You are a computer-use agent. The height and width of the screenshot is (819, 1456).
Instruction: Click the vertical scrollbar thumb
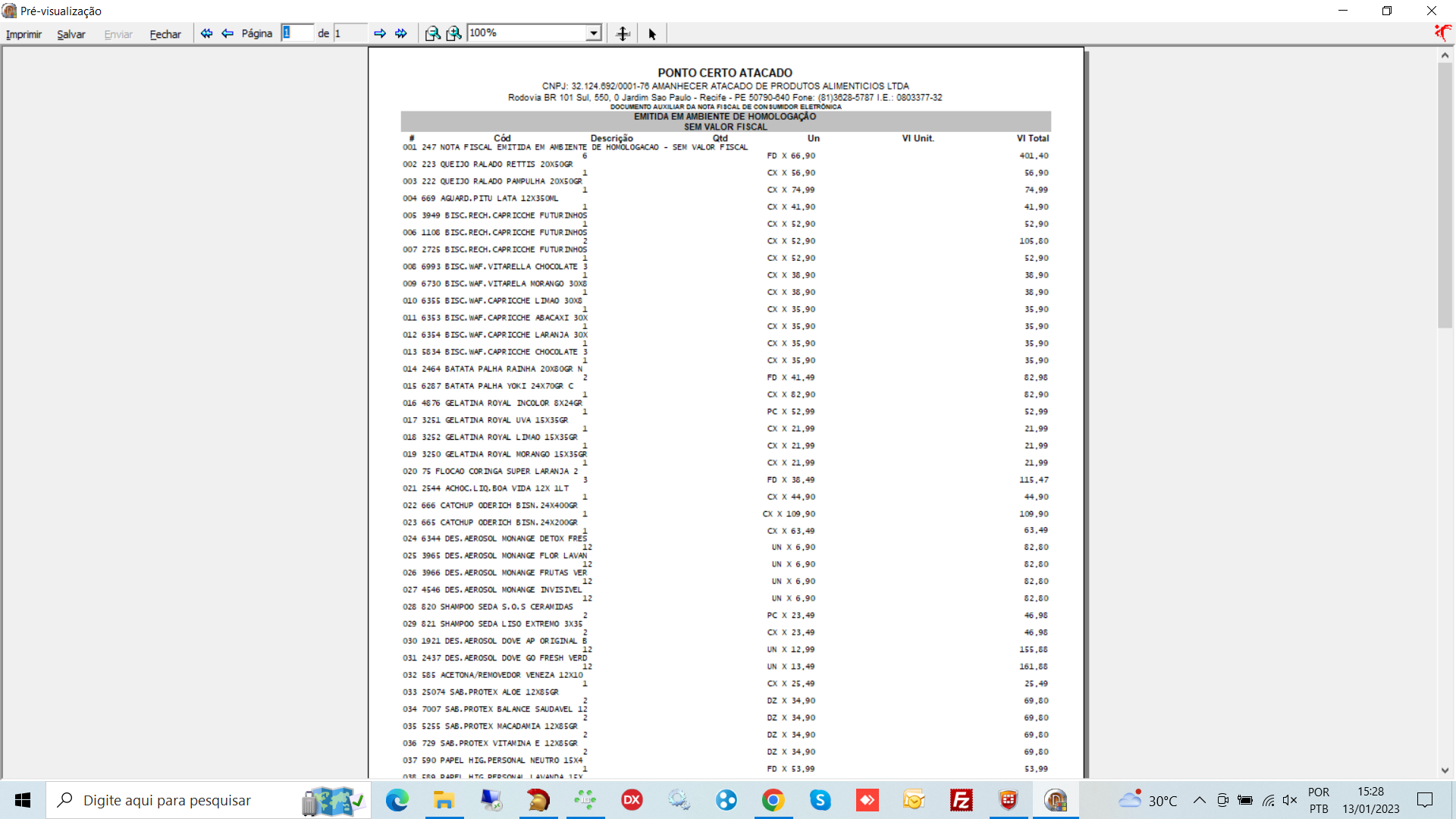(x=1445, y=196)
